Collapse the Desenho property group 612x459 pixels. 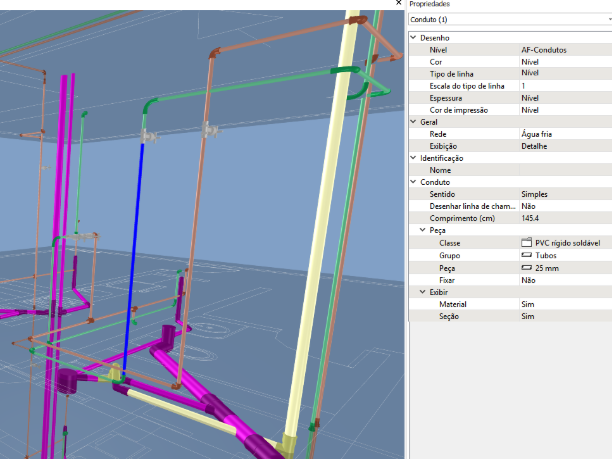[414, 37]
